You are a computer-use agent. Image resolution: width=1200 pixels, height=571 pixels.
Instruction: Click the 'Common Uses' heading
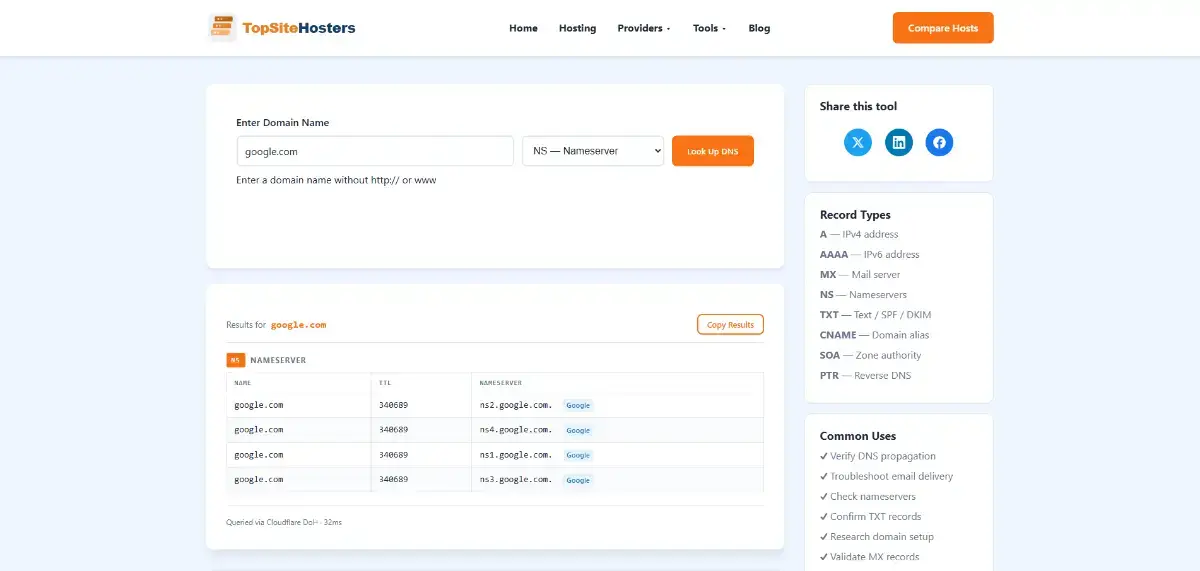coord(858,436)
